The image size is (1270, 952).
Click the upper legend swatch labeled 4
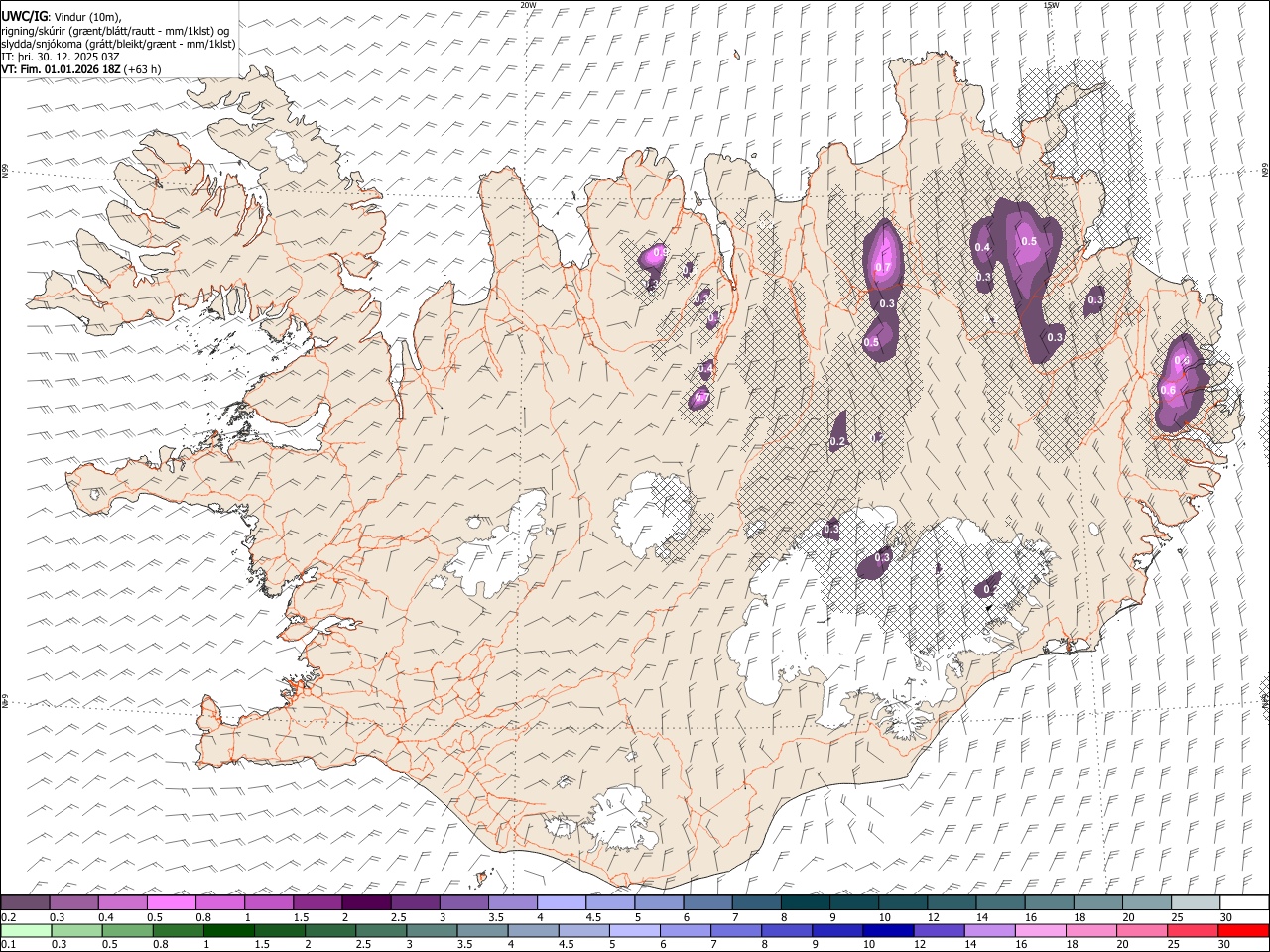click(x=562, y=902)
